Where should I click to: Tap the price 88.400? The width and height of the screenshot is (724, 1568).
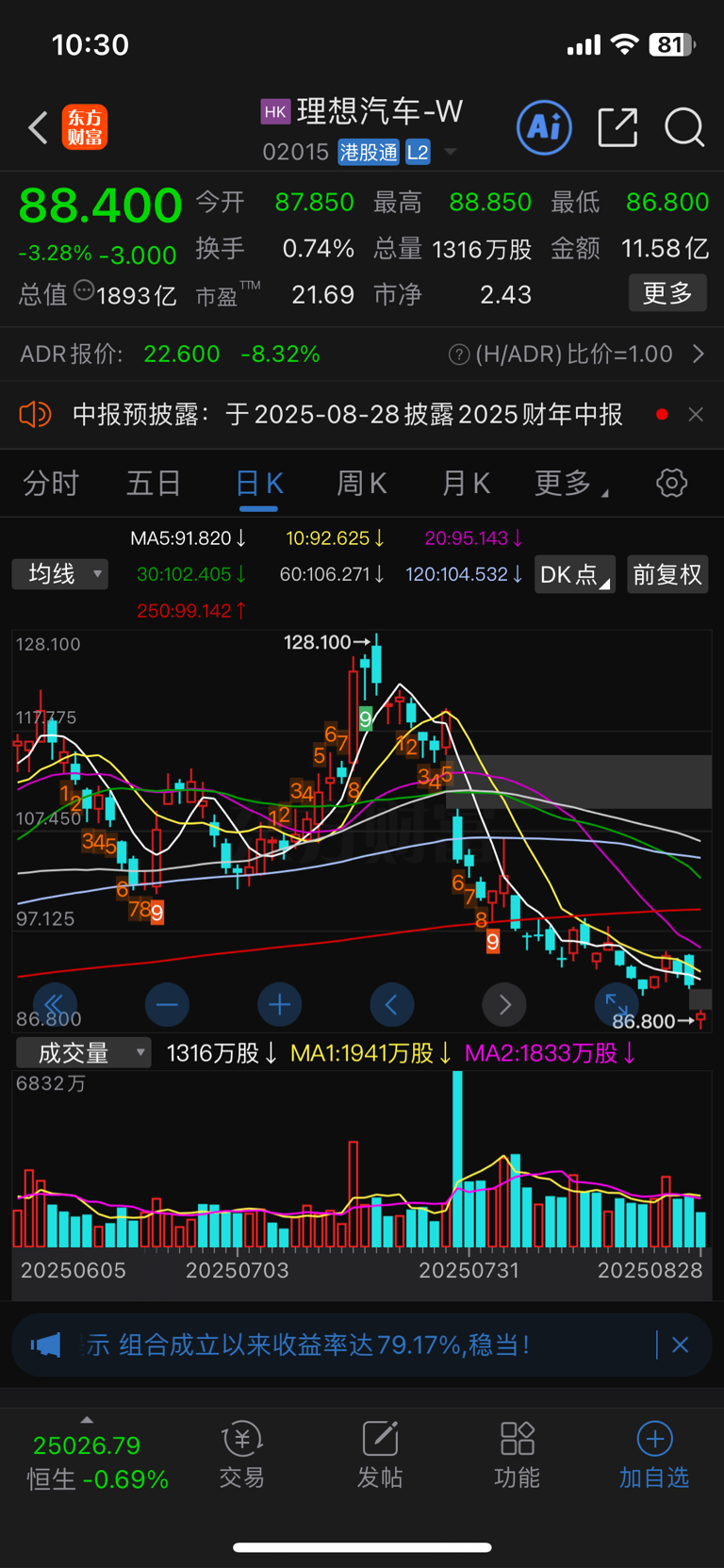[x=100, y=206]
